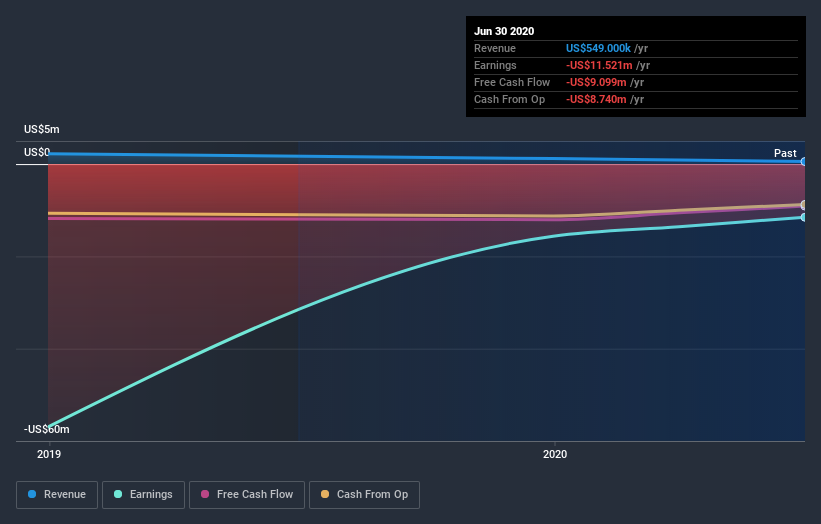This screenshot has height=524, width=821.
Task: Toggle the Earnings legend button
Action: point(143,495)
